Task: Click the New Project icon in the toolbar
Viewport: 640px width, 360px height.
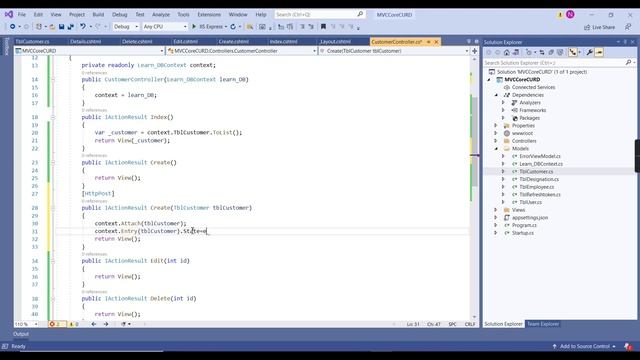Action: coord(39,27)
